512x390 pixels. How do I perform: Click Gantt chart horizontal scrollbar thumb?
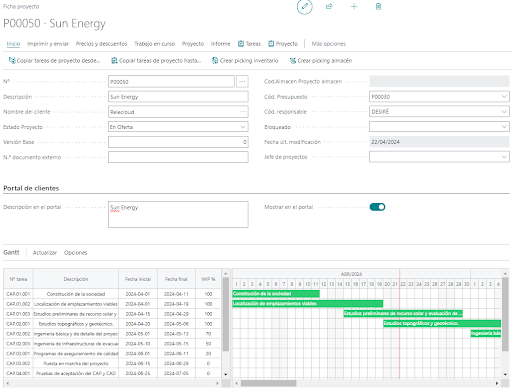point(269,383)
